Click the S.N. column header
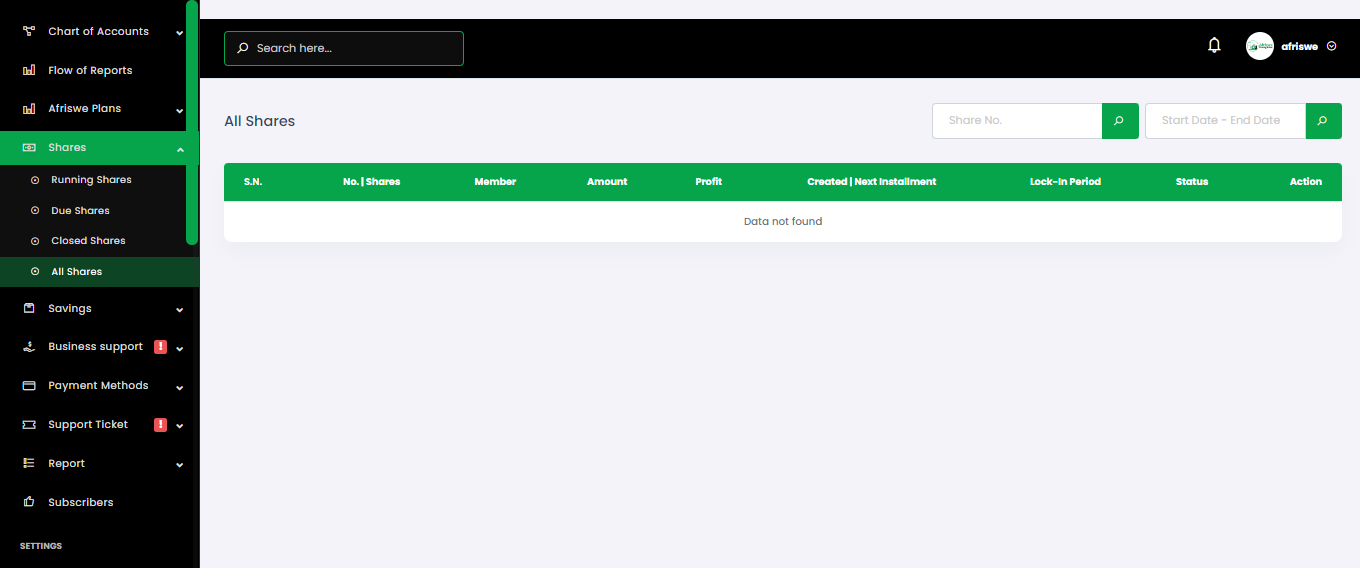The height and width of the screenshot is (568, 1360). pyautogui.click(x=253, y=182)
